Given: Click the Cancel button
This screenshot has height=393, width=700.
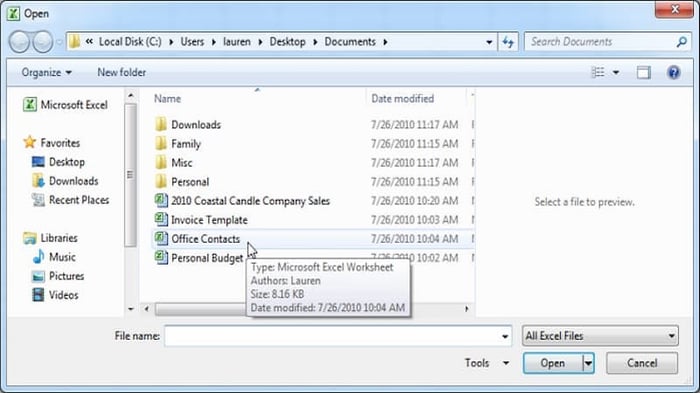Looking at the screenshot, I should pyautogui.click(x=642, y=363).
